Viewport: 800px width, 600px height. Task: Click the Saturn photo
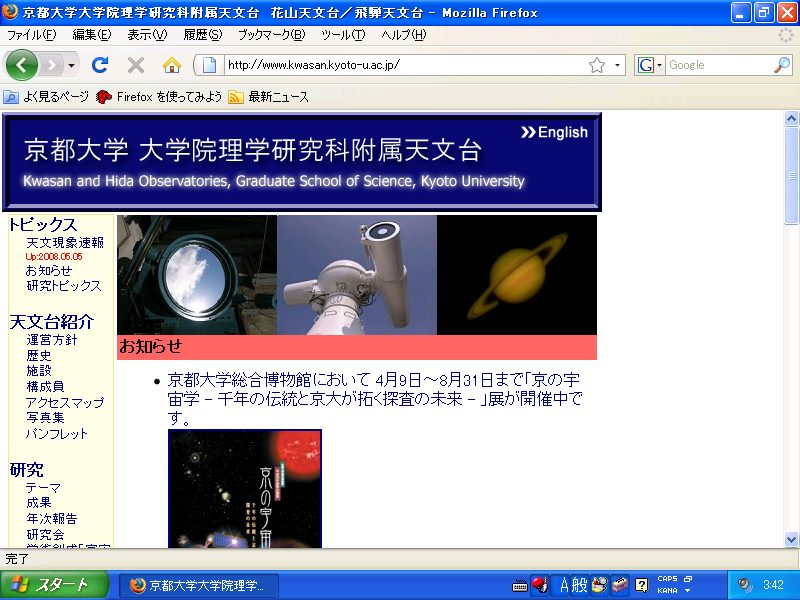[x=517, y=275]
